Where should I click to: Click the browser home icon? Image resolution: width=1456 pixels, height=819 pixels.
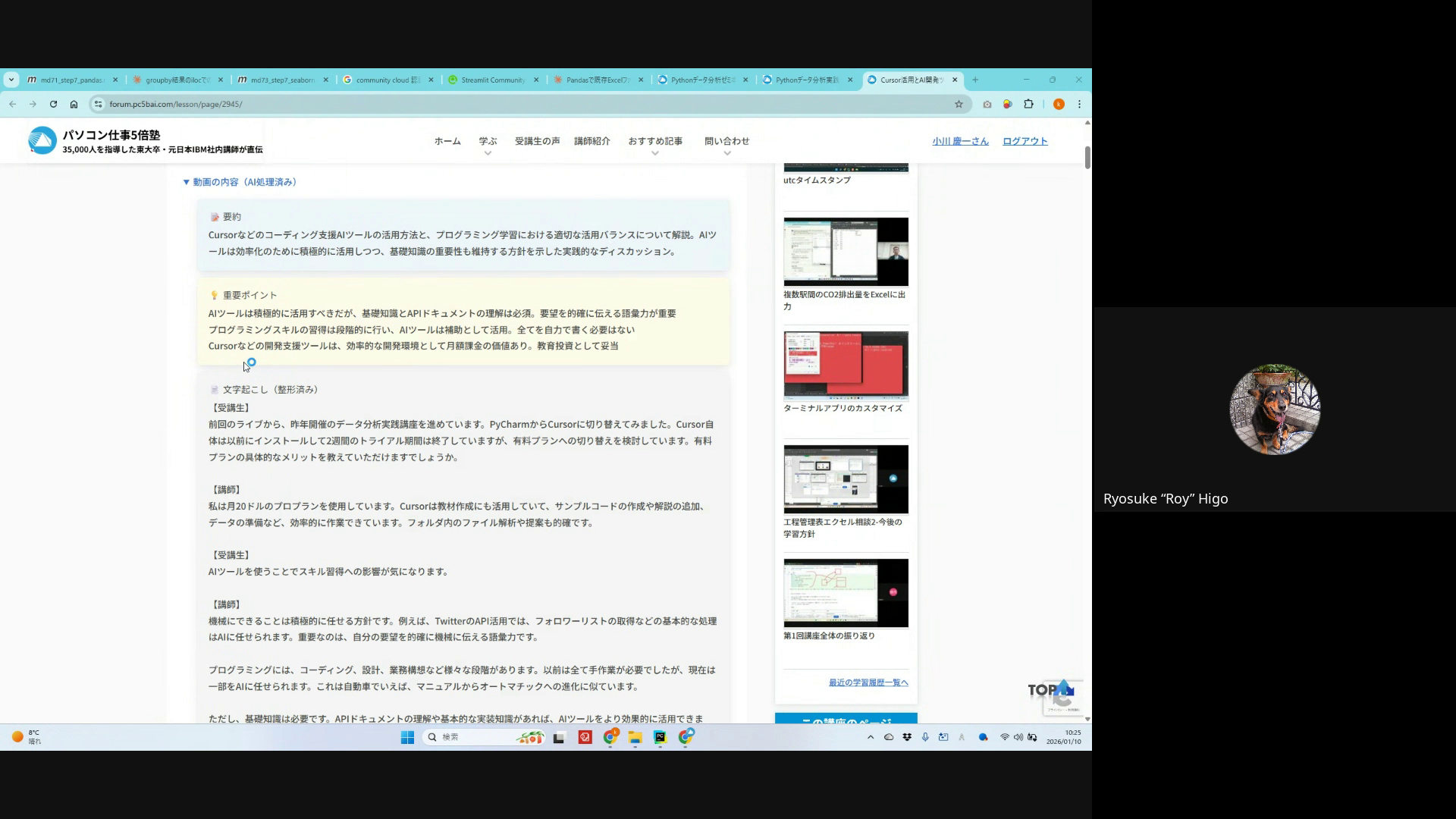tap(74, 104)
